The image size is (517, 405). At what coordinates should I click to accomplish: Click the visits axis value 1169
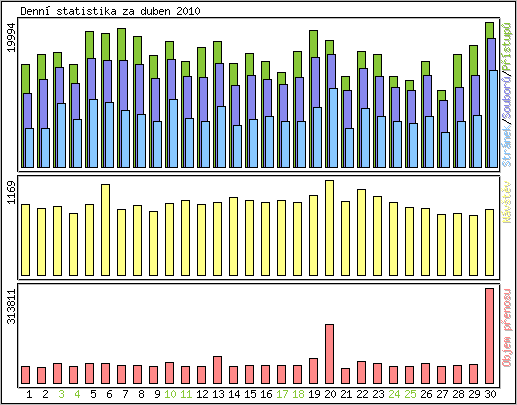(x=11, y=192)
